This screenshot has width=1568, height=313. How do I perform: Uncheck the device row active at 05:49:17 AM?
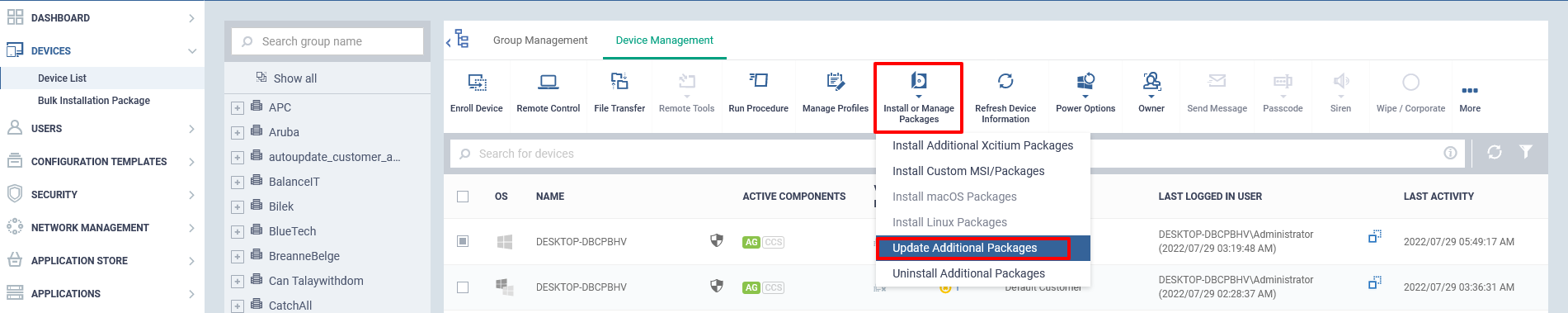[x=463, y=241]
